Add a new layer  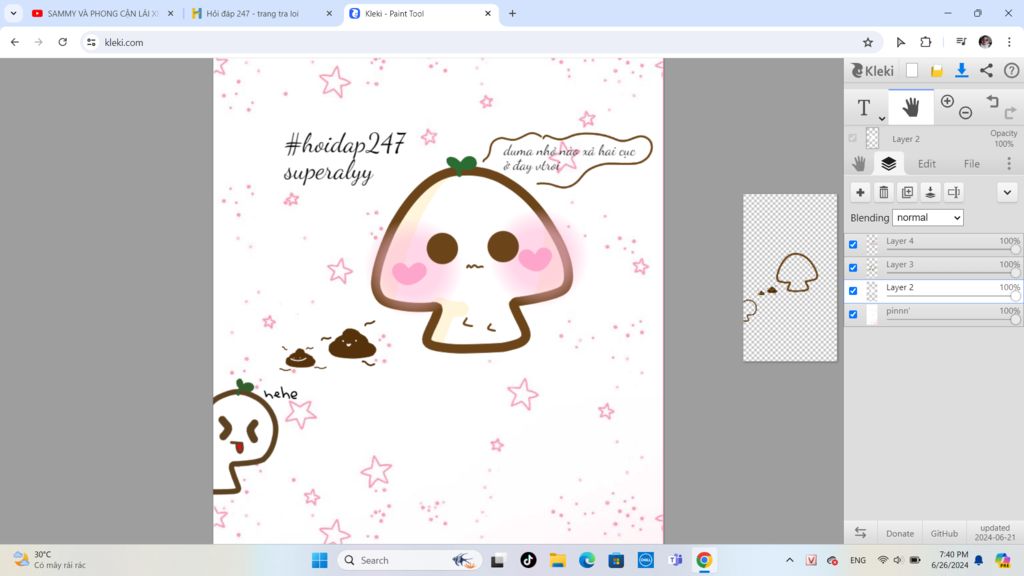[x=860, y=192]
